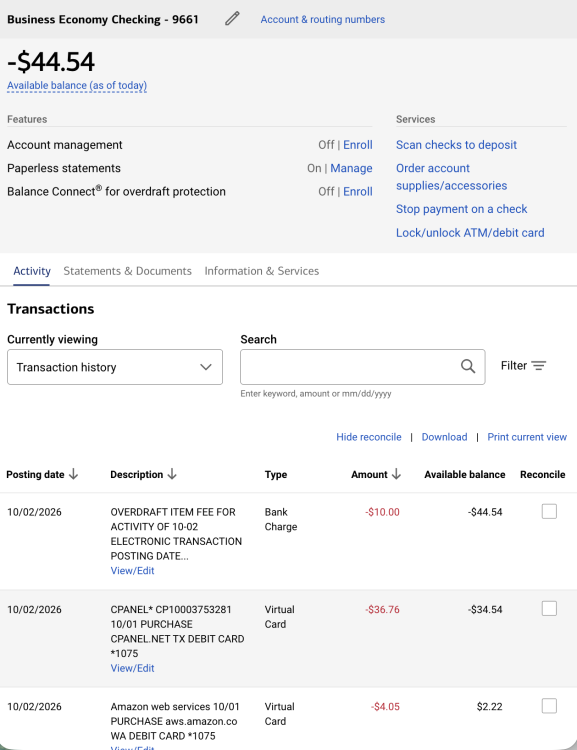577x750 pixels.
Task: Click the OVERDRAFT ITEM FEE description
Action: [176, 534]
